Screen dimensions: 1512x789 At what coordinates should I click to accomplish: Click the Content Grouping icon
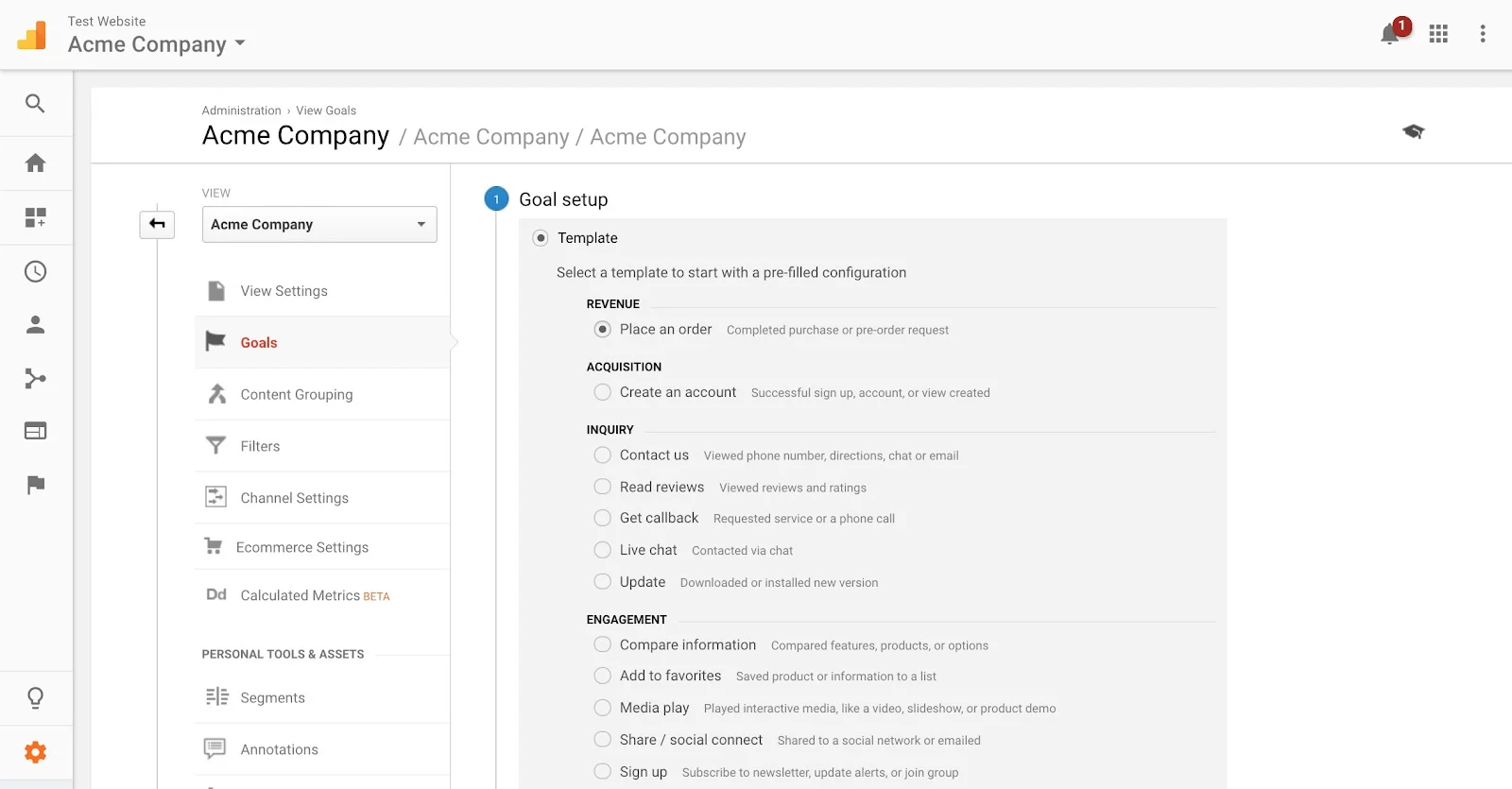[x=216, y=394]
